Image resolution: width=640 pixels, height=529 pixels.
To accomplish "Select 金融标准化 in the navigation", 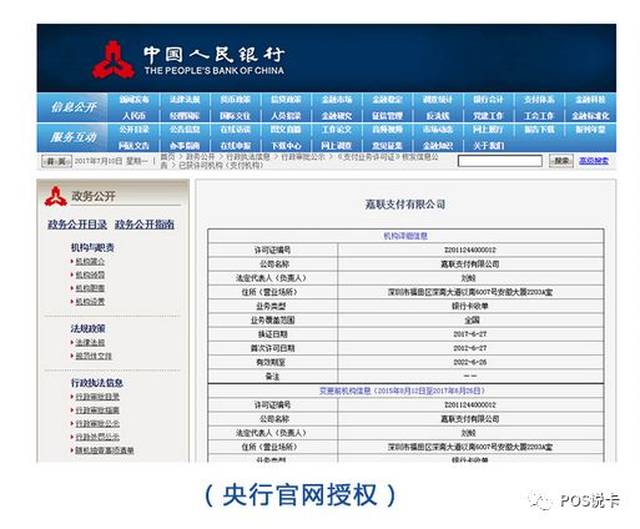I will (590, 116).
